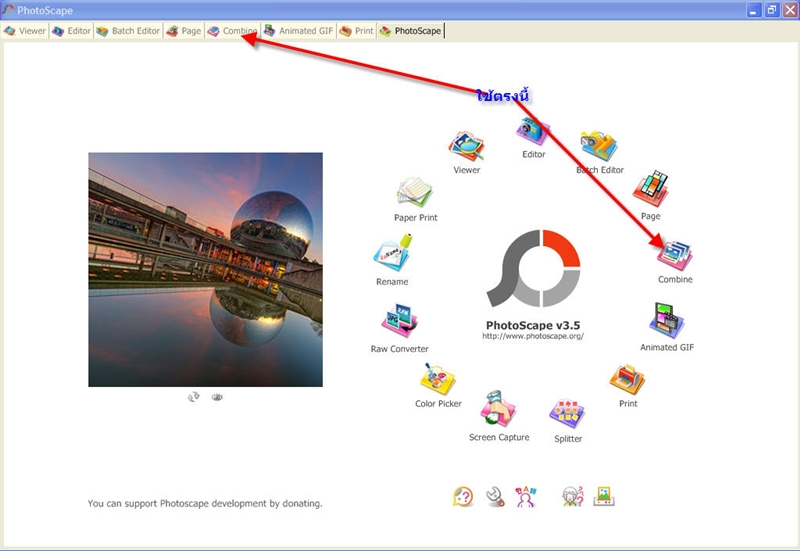Click the language selection icon

526,496
